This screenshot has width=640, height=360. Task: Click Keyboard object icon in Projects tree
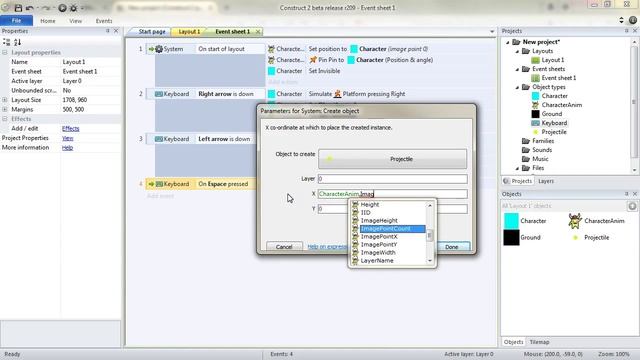click(x=536, y=123)
